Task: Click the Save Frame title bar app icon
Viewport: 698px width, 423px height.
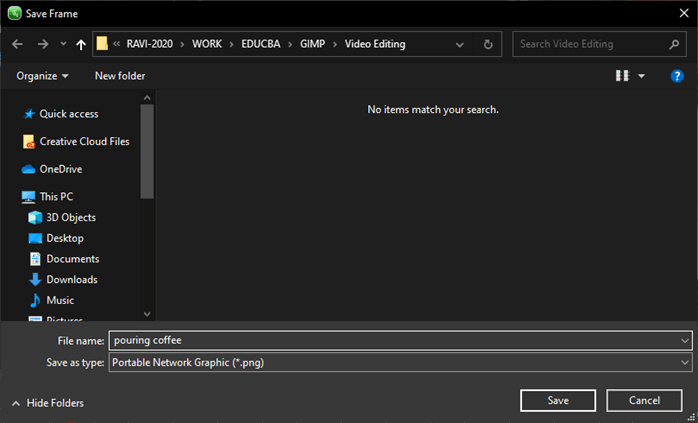Action: tap(14, 13)
